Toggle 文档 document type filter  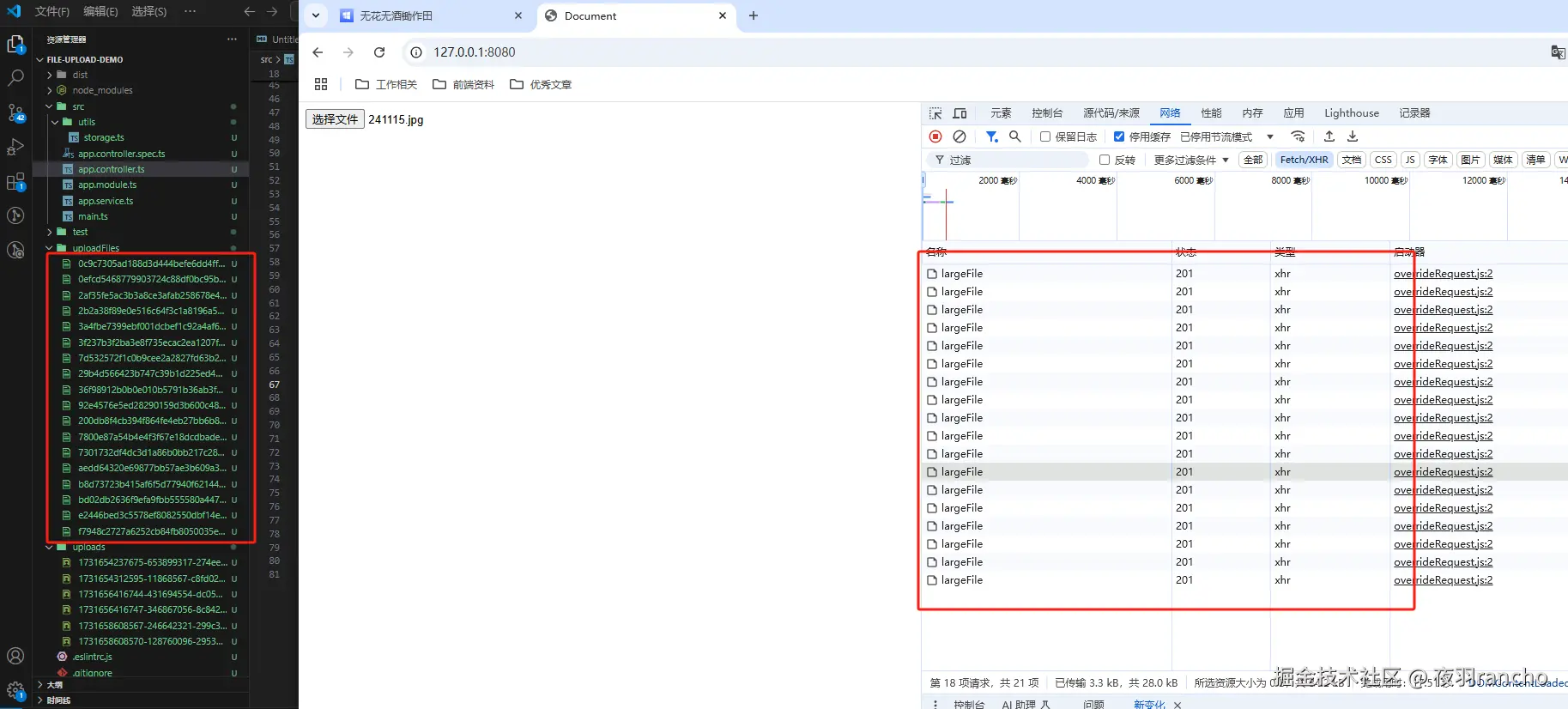pos(1352,160)
